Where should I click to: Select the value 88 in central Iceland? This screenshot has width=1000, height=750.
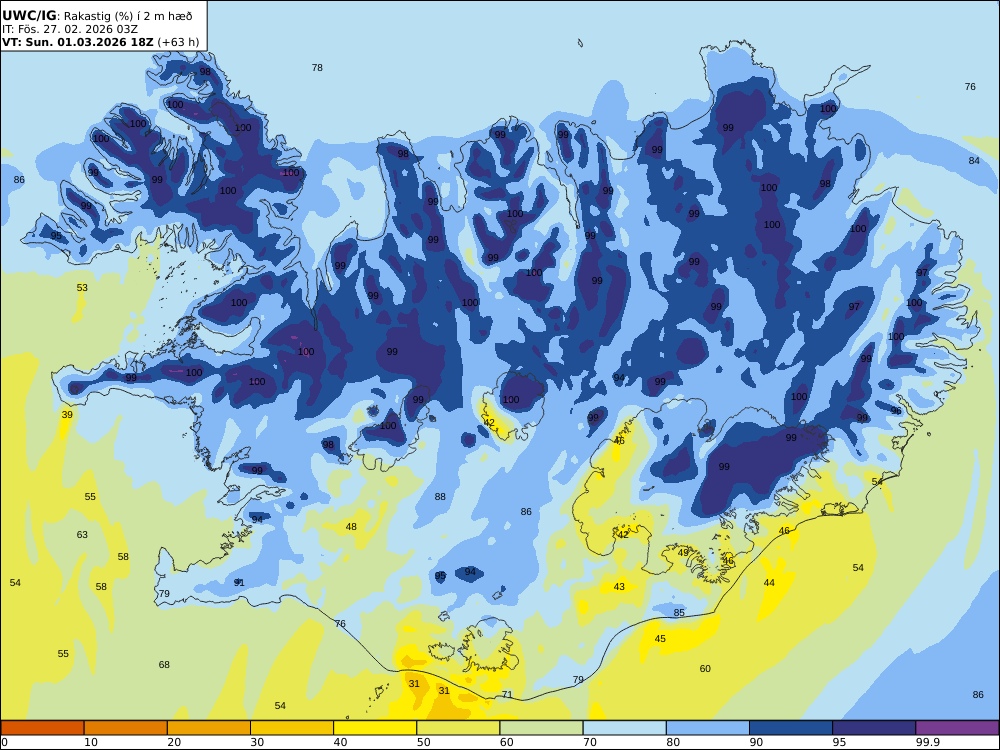(x=440, y=497)
